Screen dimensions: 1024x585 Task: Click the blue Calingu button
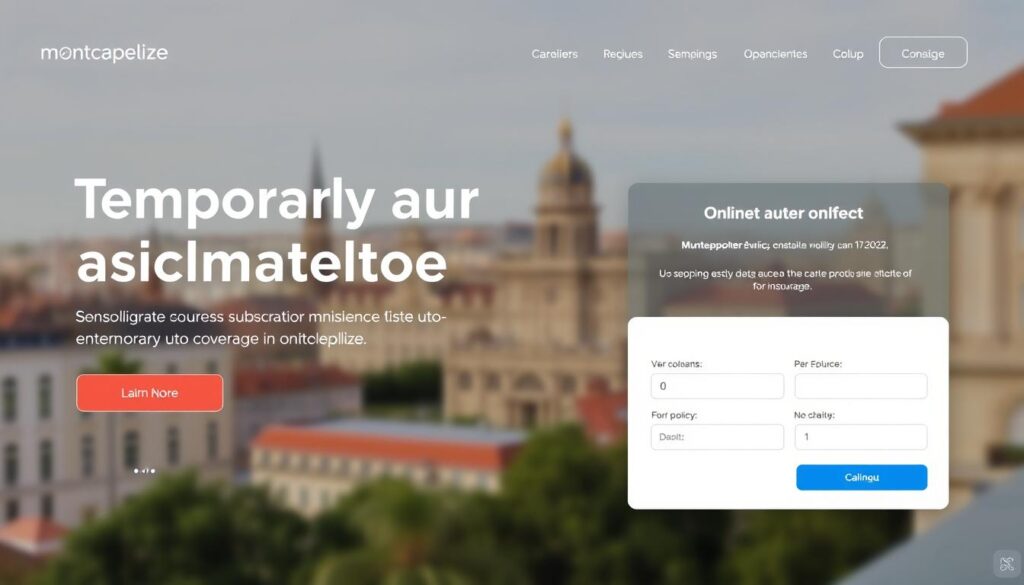[x=861, y=477]
